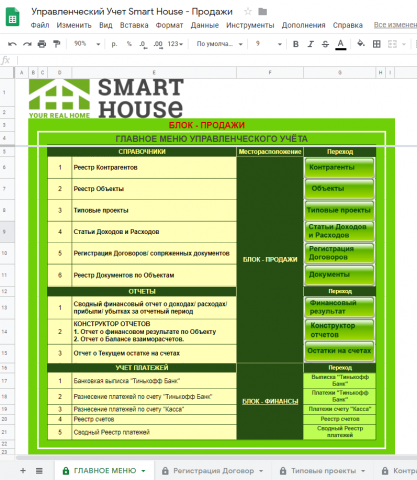This screenshot has height=480, width=417.
Task: Click the merge cells icon
Action: [x=392, y=44]
